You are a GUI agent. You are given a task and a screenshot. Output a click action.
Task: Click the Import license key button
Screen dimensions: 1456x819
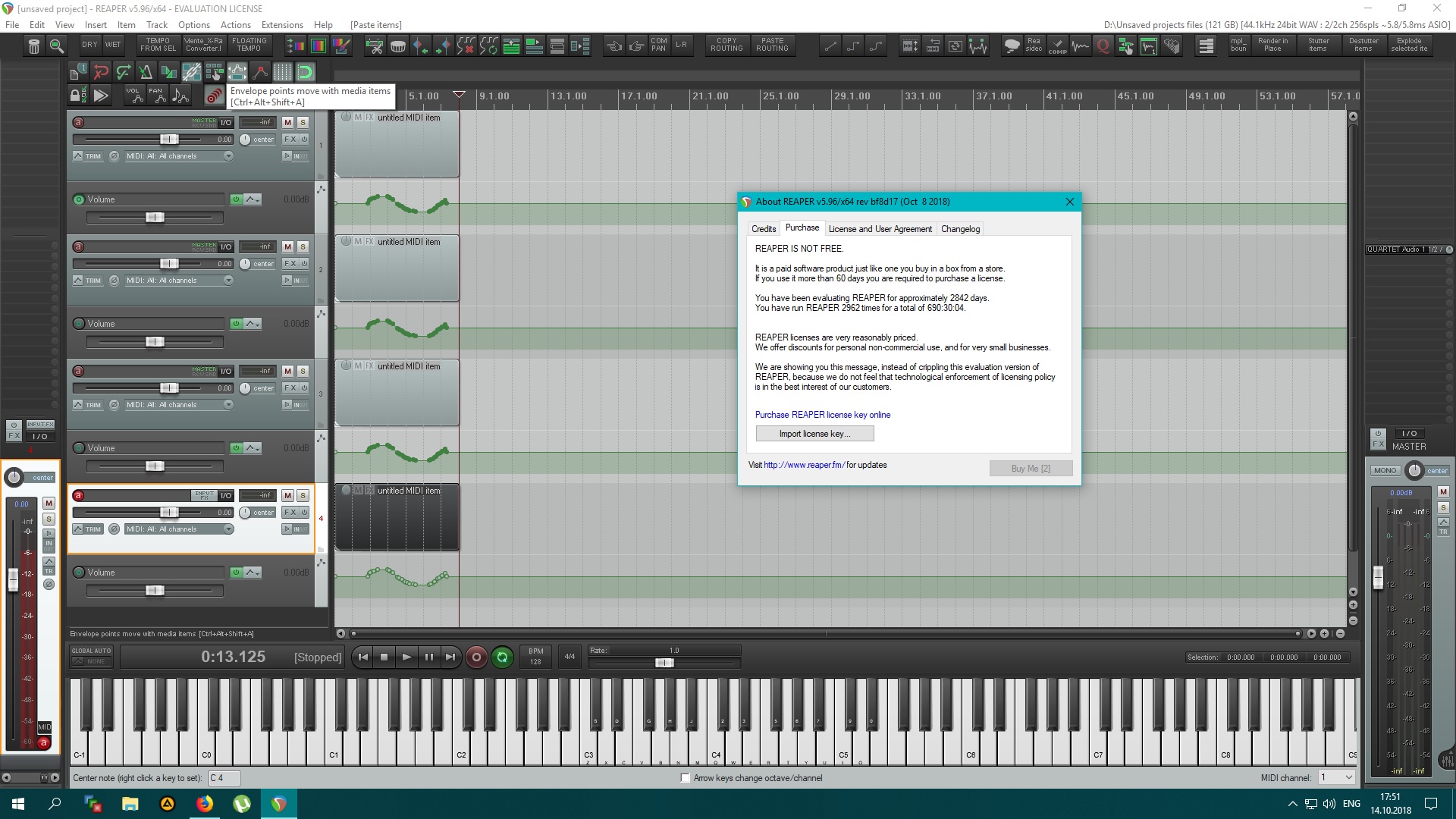814,434
